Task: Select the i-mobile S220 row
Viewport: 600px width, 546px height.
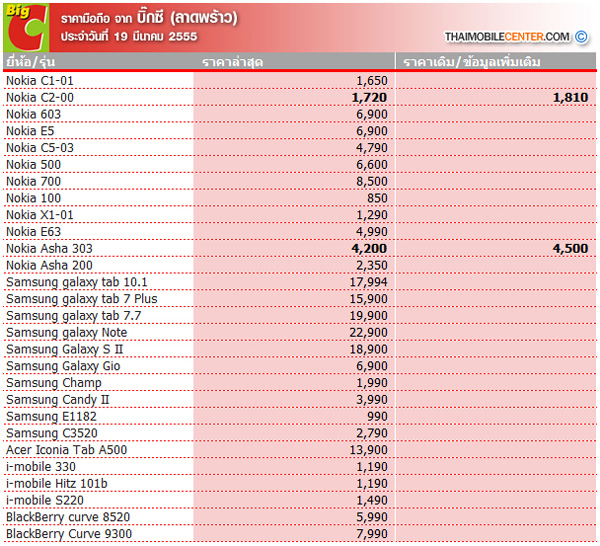Action: coord(45,501)
